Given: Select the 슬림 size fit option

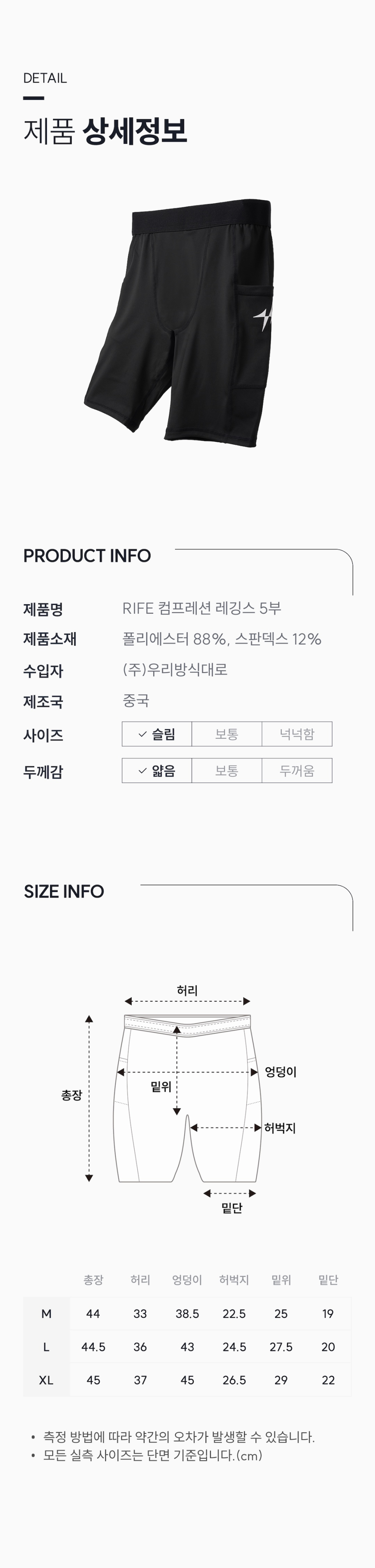Looking at the screenshot, I should point(157,734).
